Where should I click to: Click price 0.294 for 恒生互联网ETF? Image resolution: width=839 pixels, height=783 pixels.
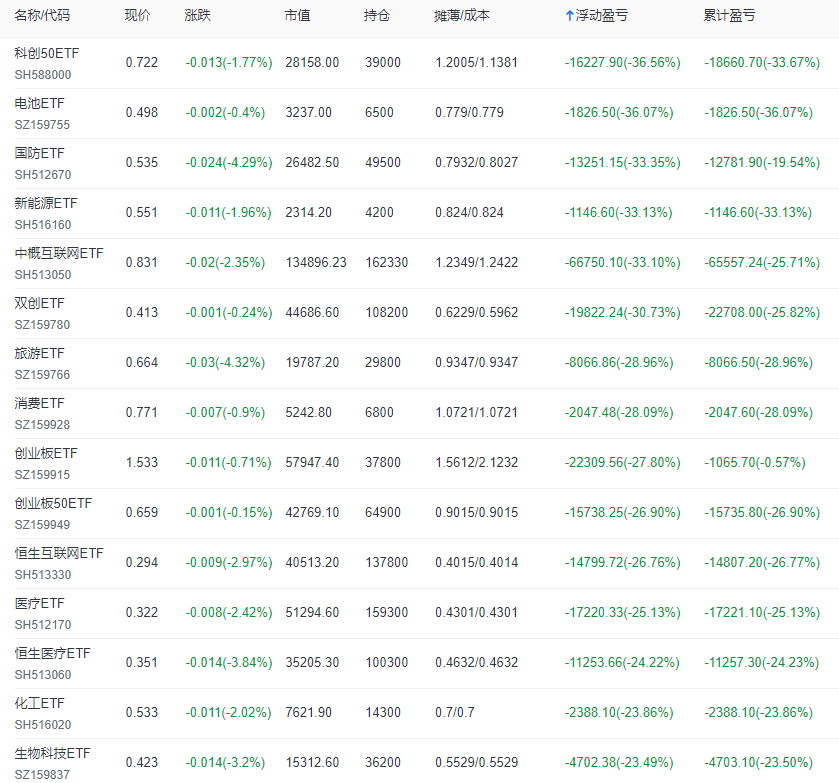[x=142, y=563]
